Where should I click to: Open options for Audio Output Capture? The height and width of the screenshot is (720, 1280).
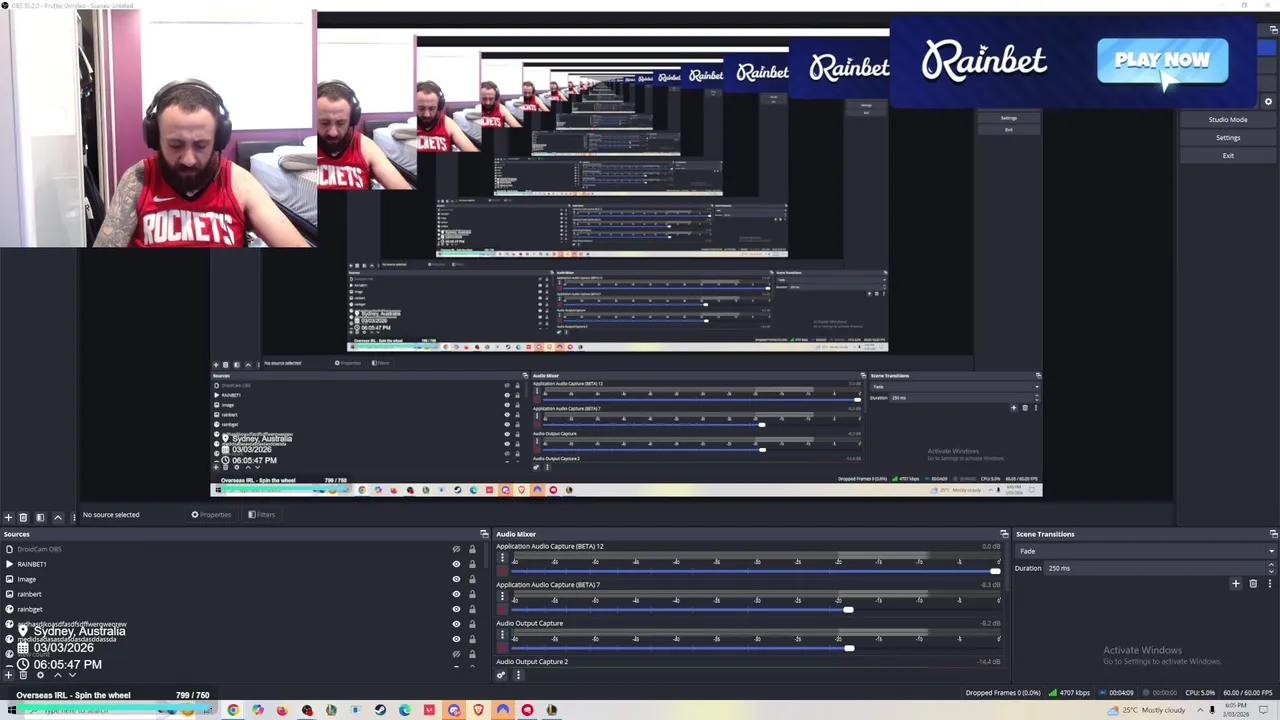[x=502, y=634]
